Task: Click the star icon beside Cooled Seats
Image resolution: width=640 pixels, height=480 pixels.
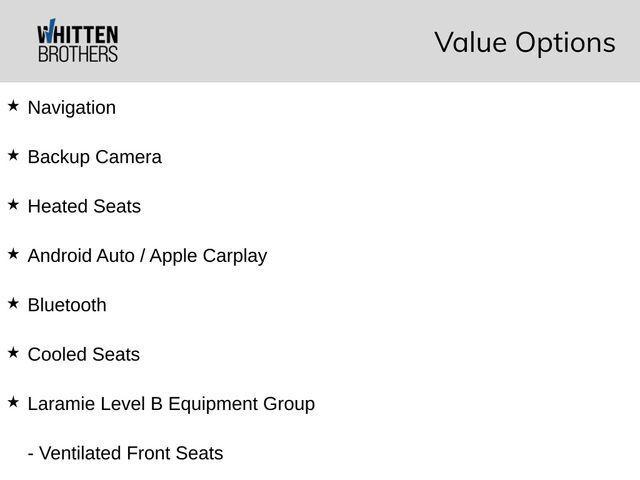Action: click(x=13, y=353)
